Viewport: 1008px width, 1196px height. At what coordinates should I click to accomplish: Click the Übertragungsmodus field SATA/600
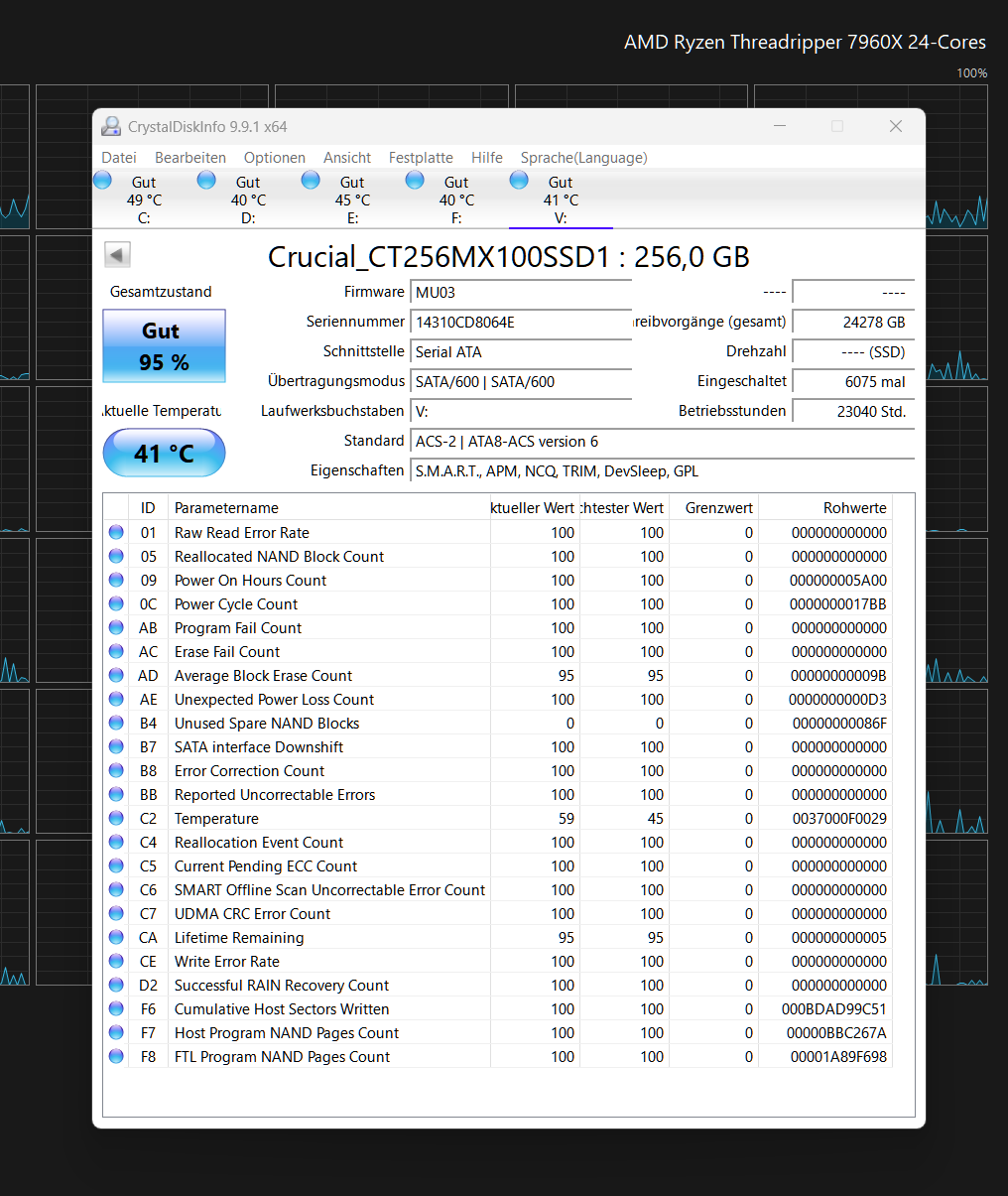(521, 382)
